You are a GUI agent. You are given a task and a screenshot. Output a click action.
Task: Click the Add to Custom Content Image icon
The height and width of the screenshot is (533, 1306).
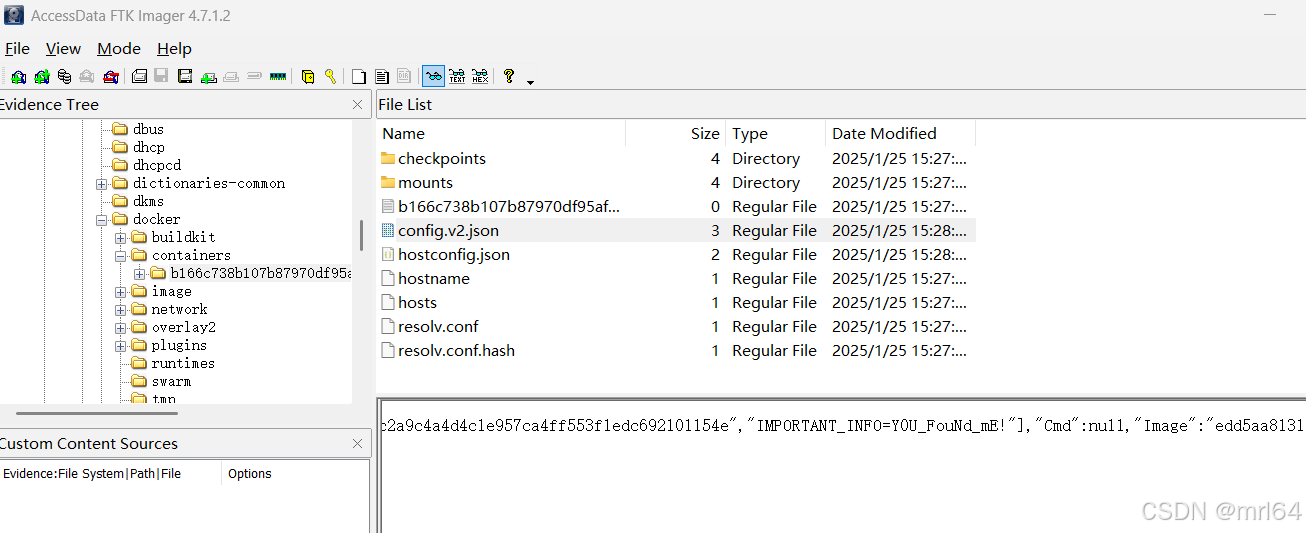(208, 76)
